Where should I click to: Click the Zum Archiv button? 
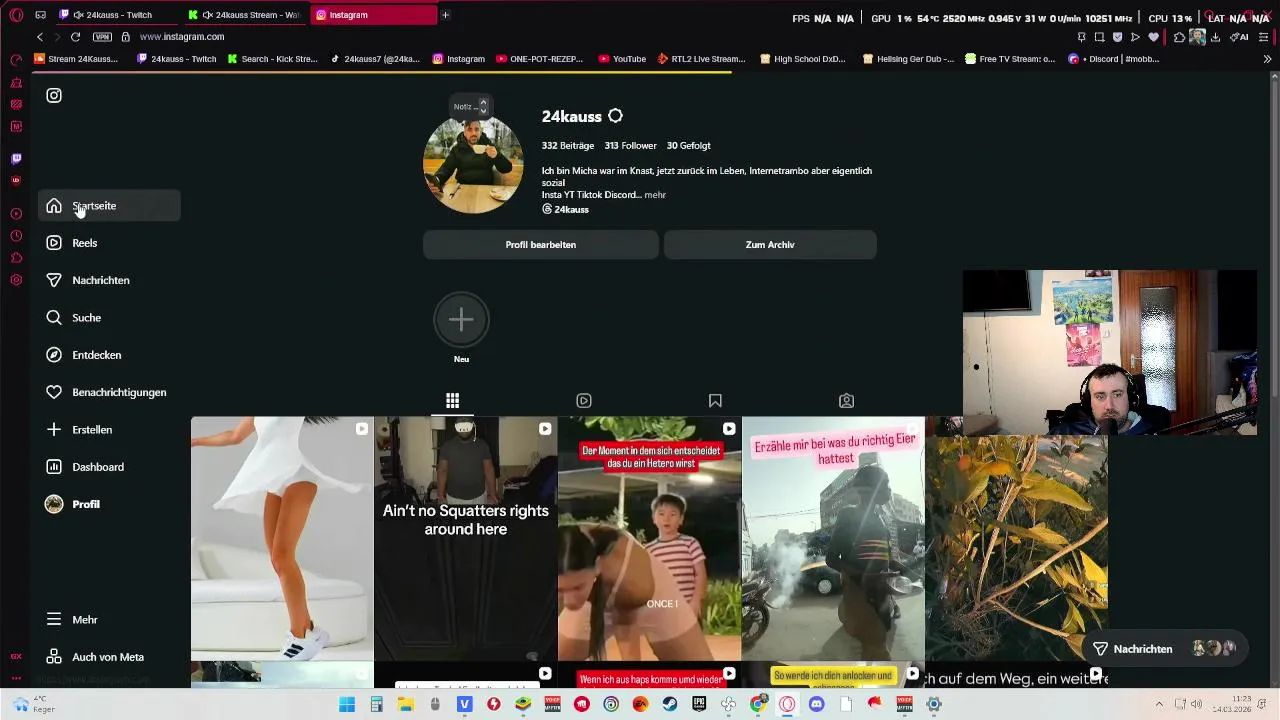(770, 245)
